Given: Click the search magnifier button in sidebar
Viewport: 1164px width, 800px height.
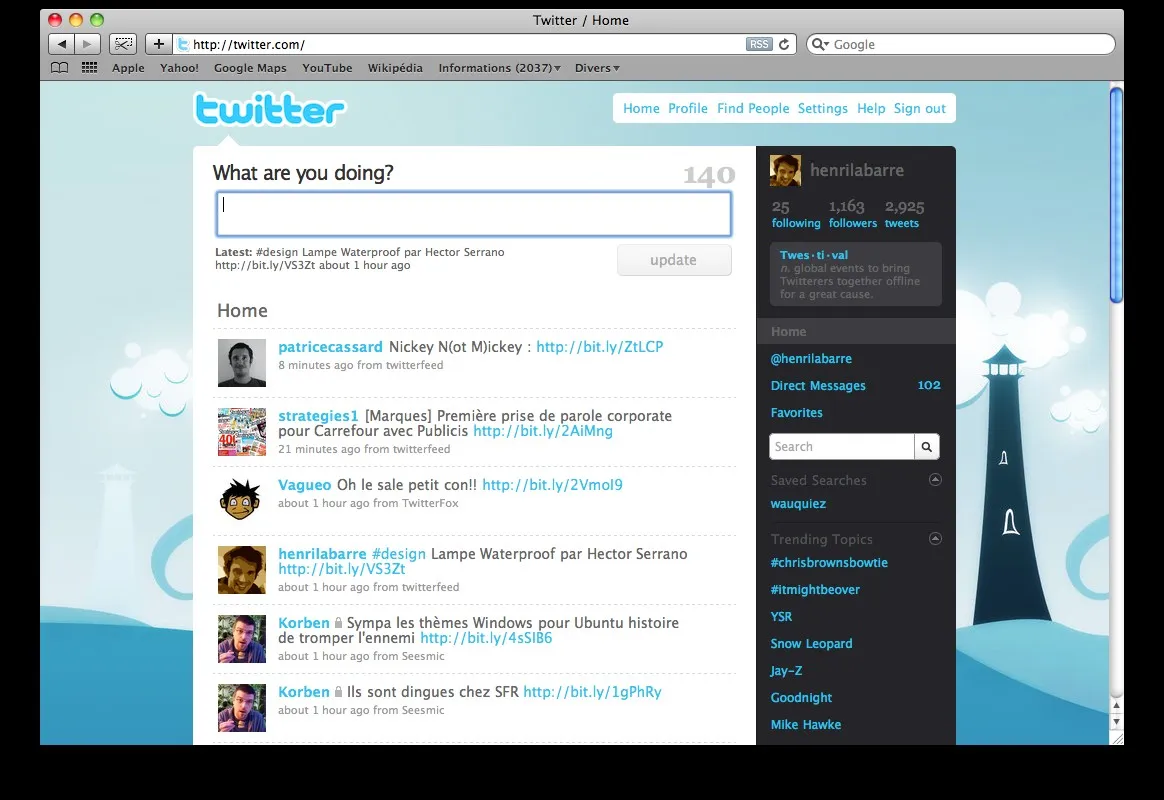Looking at the screenshot, I should (926, 447).
